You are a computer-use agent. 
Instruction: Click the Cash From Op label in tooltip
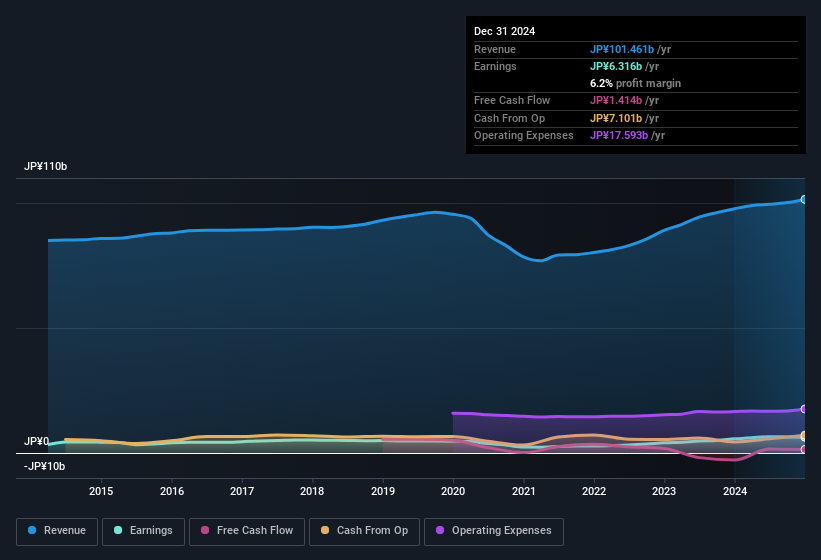click(x=509, y=118)
